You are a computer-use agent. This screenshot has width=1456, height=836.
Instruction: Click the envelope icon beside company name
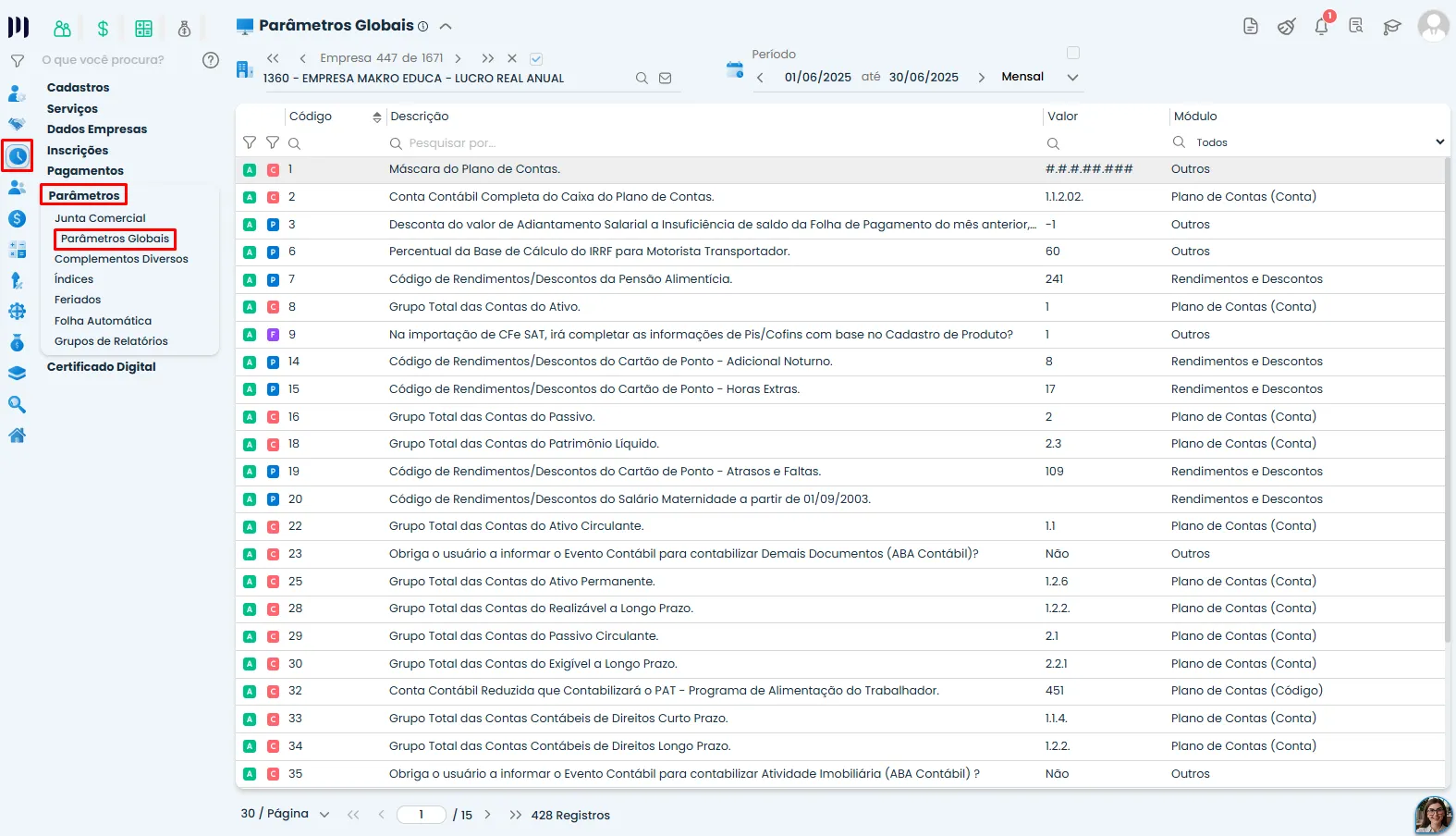pyautogui.click(x=665, y=79)
